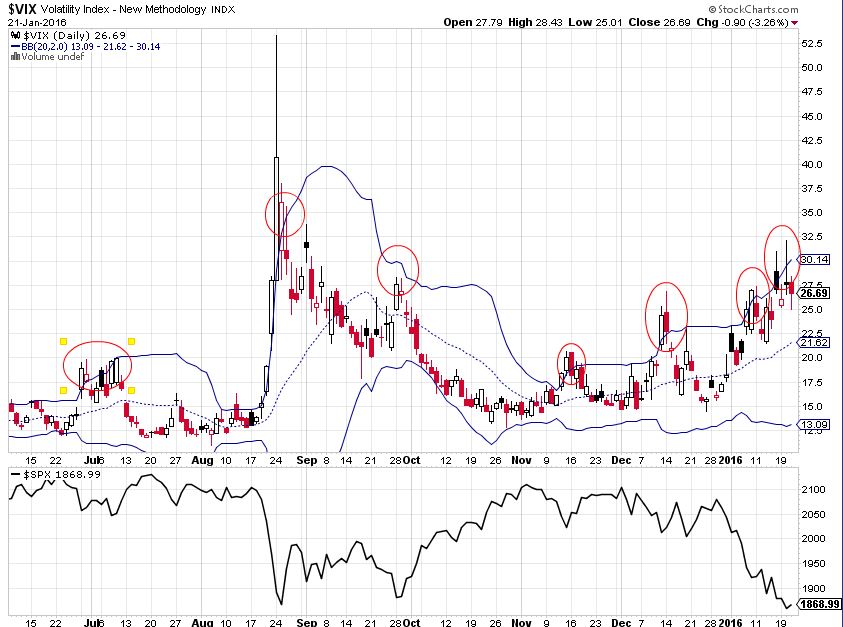Click the 1868.99 SPX price label on axis
Viewport: 843px width, 627px height.
click(x=818, y=606)
